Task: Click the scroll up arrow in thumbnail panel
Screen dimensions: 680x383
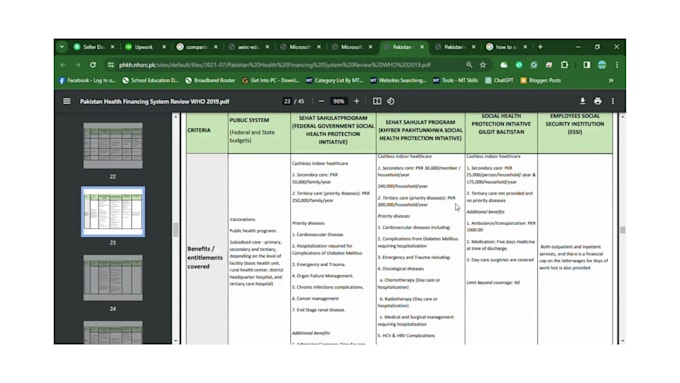Action: pyautogui.click(x=176, y=117)
